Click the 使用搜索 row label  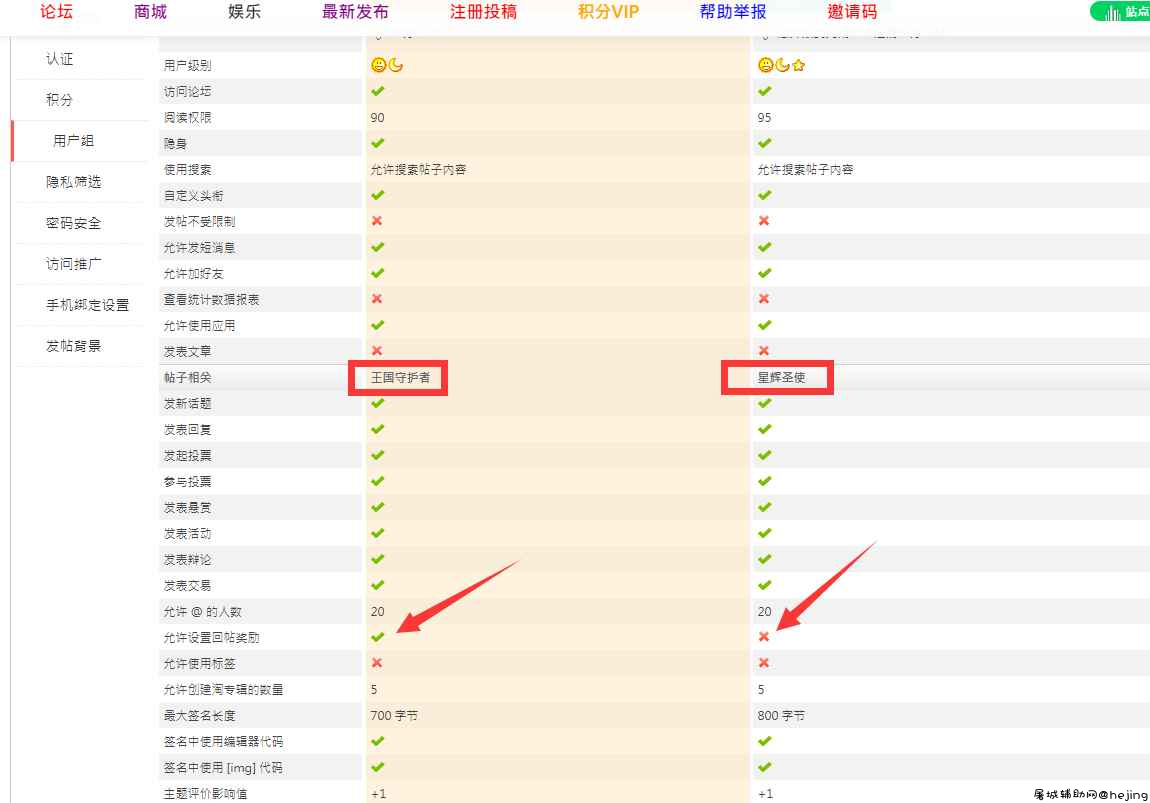188,169
